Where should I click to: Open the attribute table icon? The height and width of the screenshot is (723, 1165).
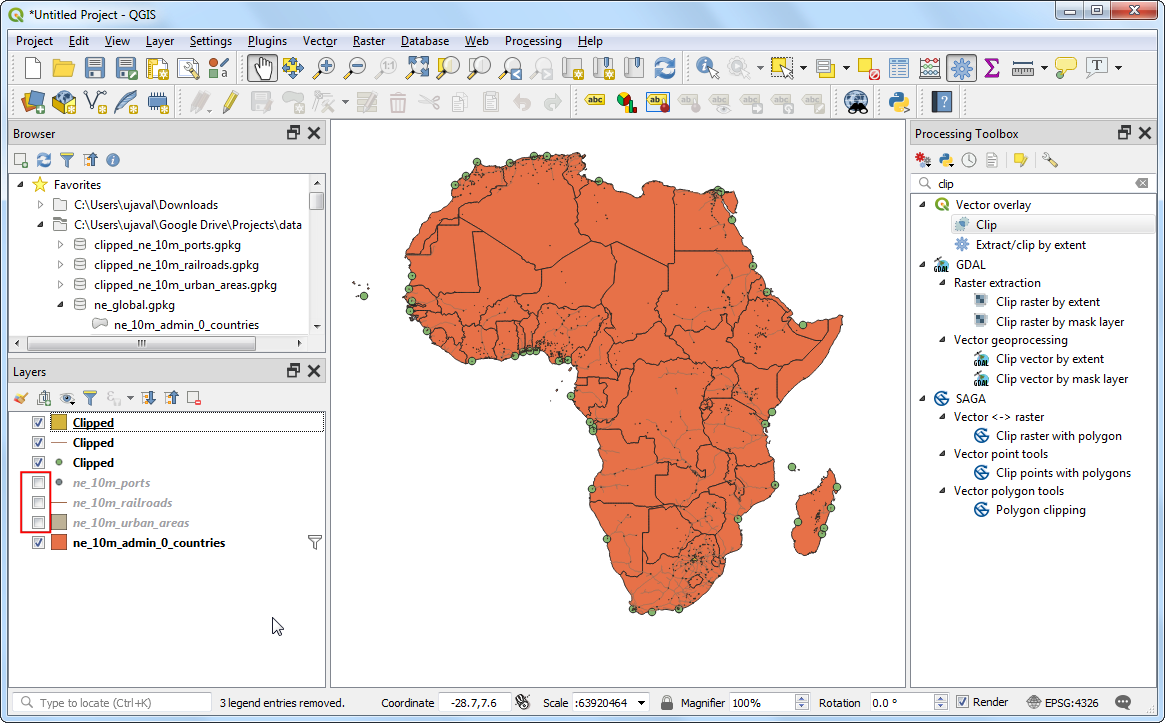coord(899,68)
